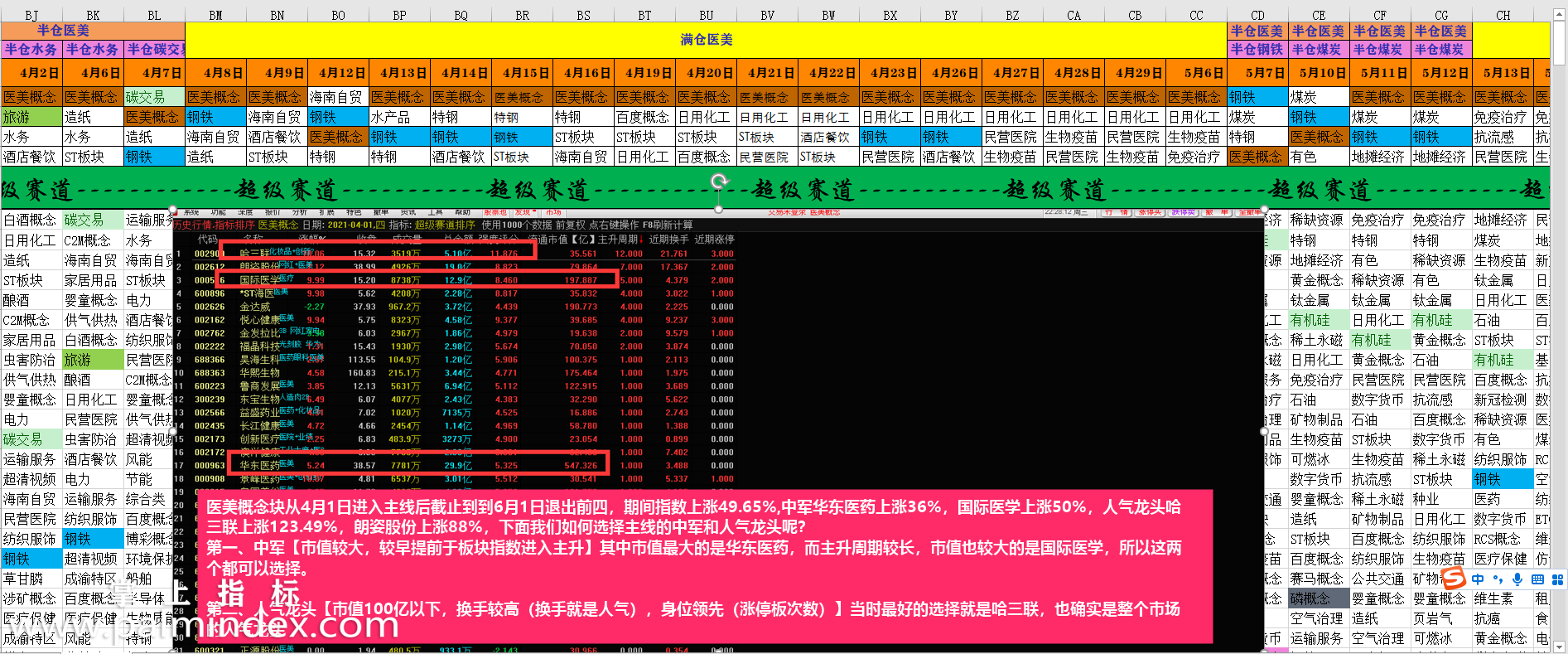The image size is (1568, 654).
Task: Select column header BQ
Action: click(x=461, y=15)
